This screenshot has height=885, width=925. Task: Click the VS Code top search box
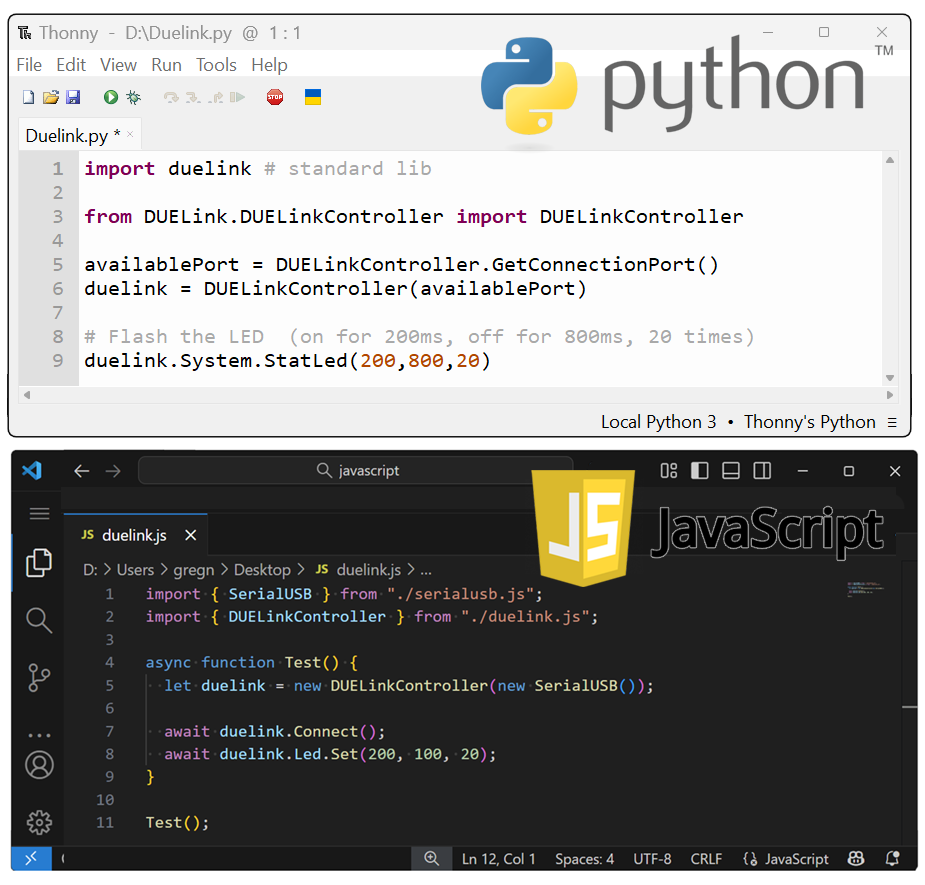[x=355, y=470]
